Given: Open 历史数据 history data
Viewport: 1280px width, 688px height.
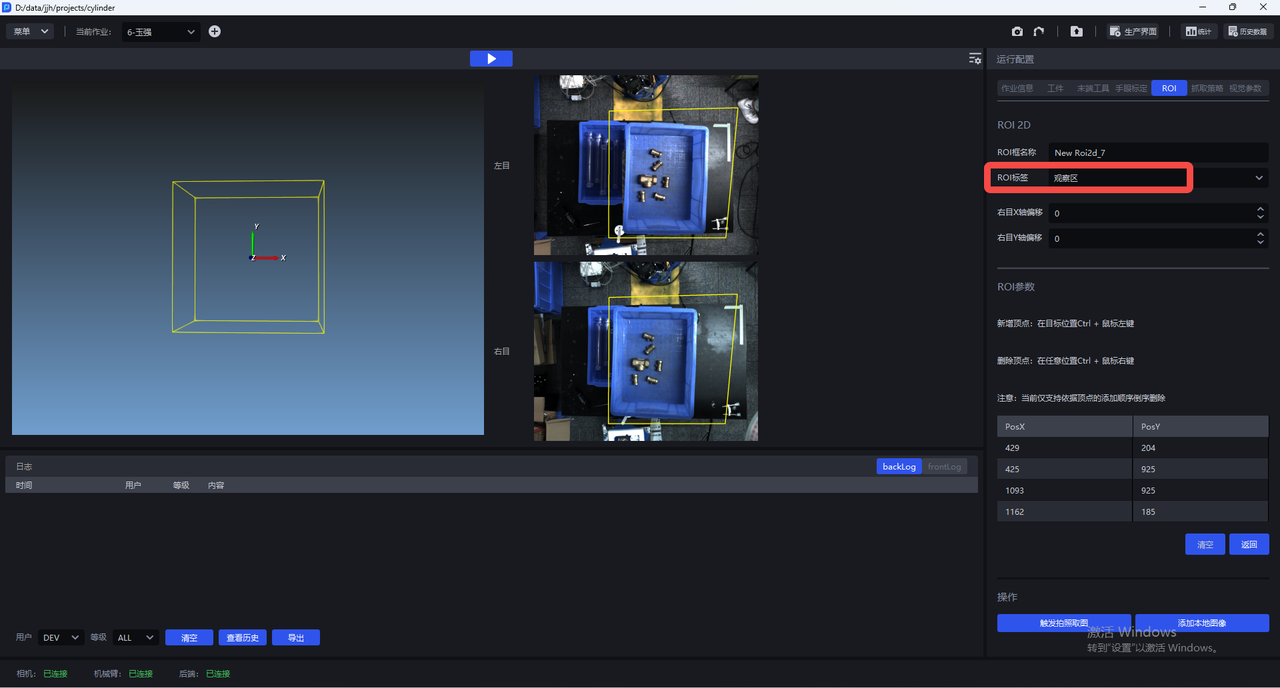Looking at the screenshot, I should pos(1246,32).
